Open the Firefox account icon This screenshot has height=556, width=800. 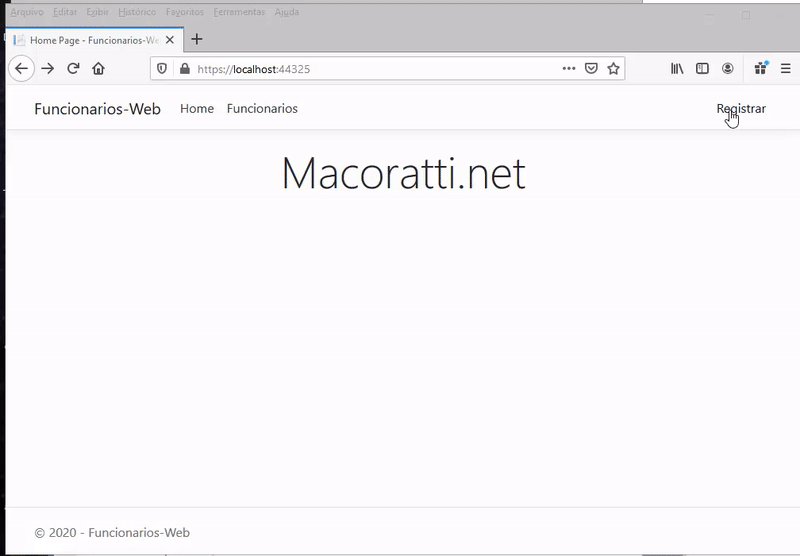pos(728,69)
